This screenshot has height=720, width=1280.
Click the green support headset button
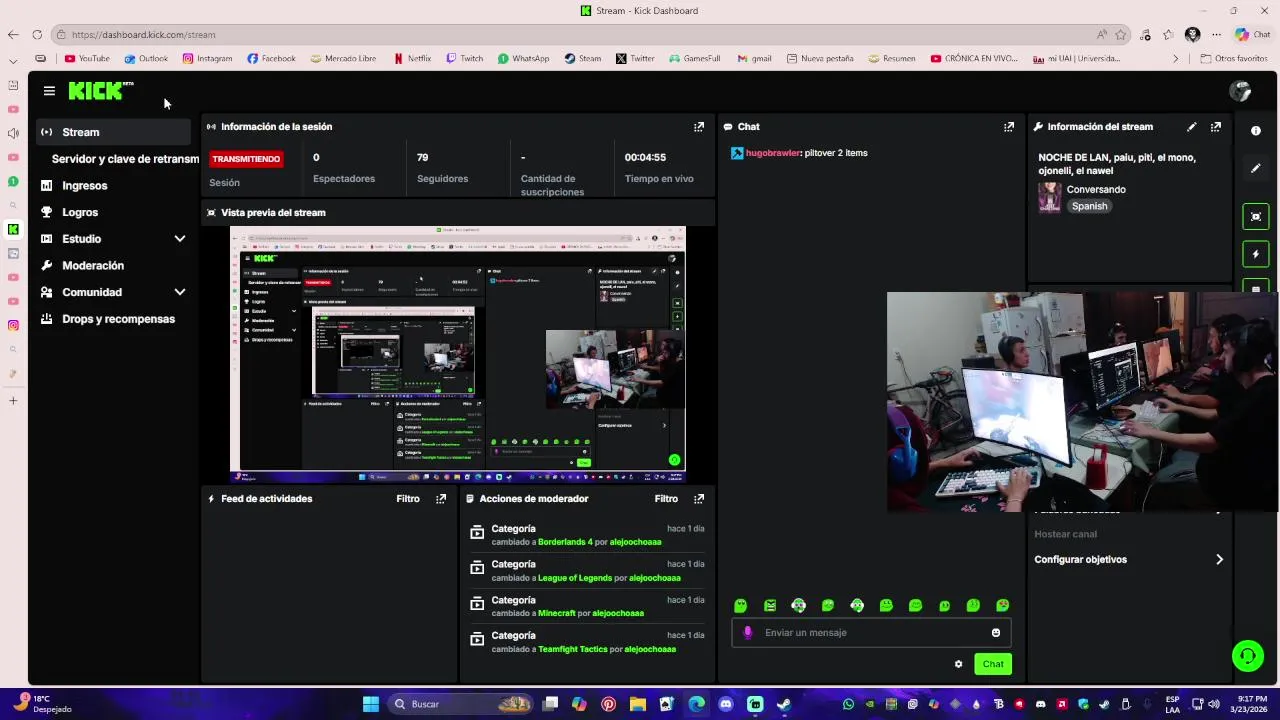(1247, 656)
